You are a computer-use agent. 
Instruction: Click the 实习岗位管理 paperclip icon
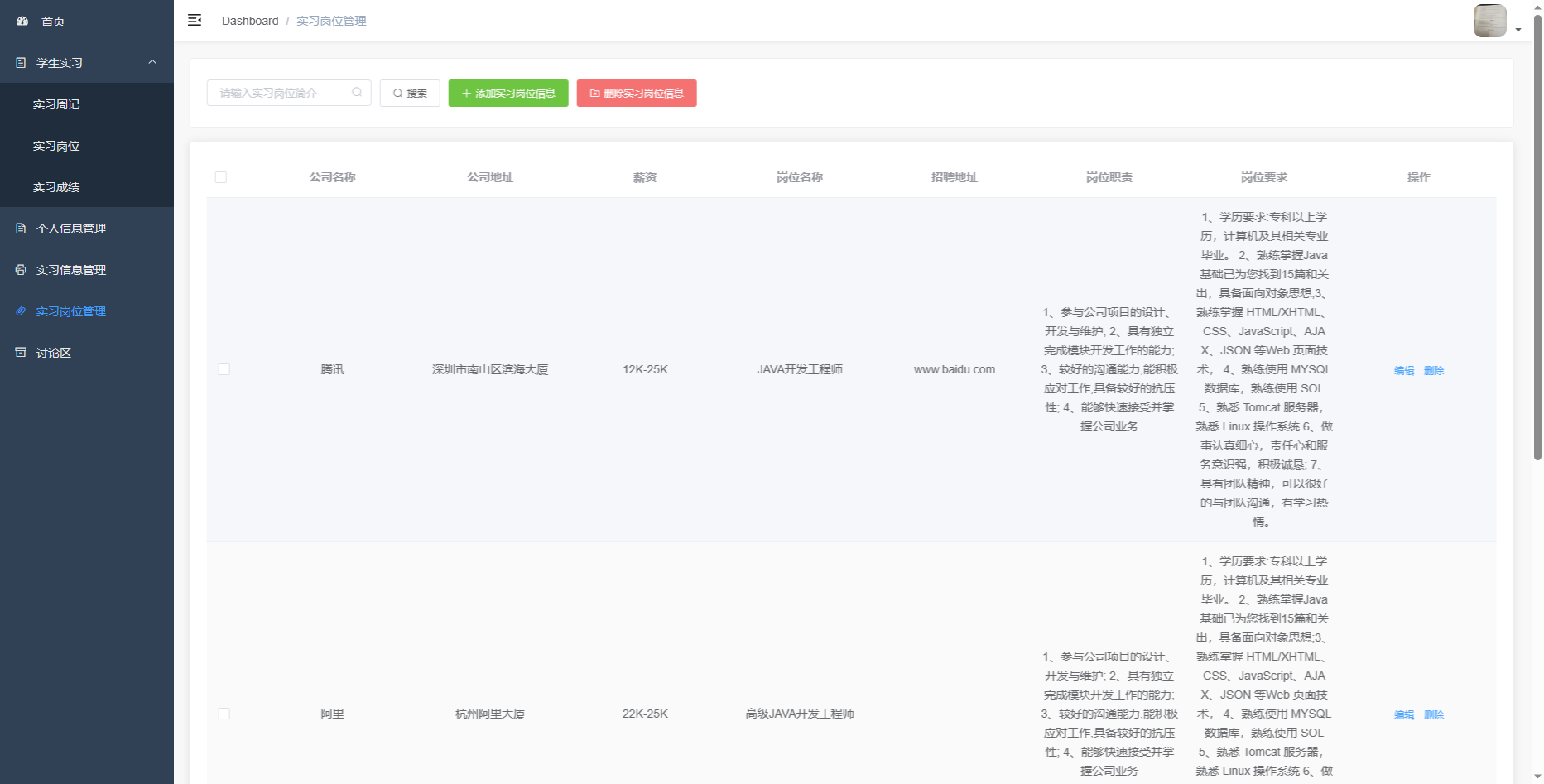tap(21, 311)
